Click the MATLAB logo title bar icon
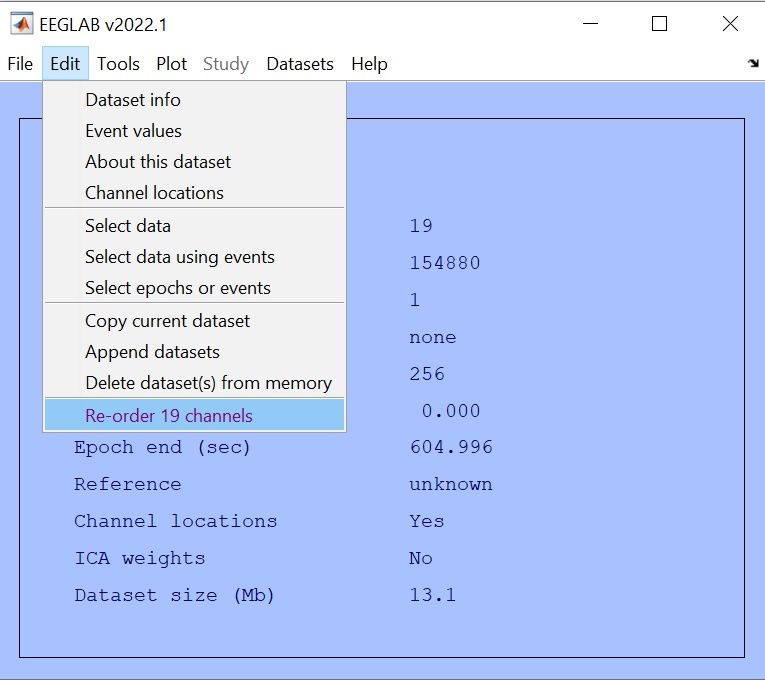765x680 pixels. point(21,24)
